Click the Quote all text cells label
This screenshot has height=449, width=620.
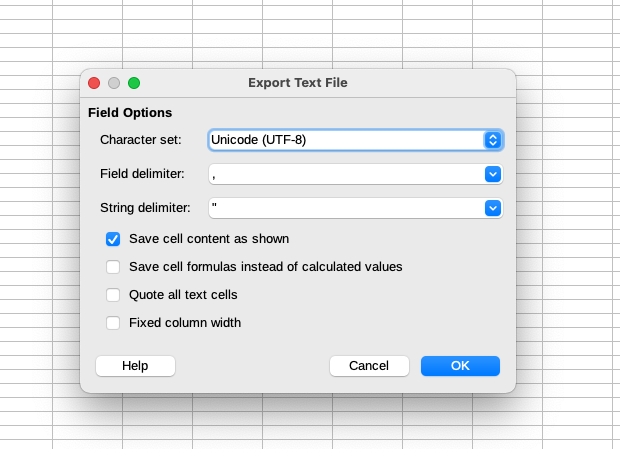[x=183, y=295]
